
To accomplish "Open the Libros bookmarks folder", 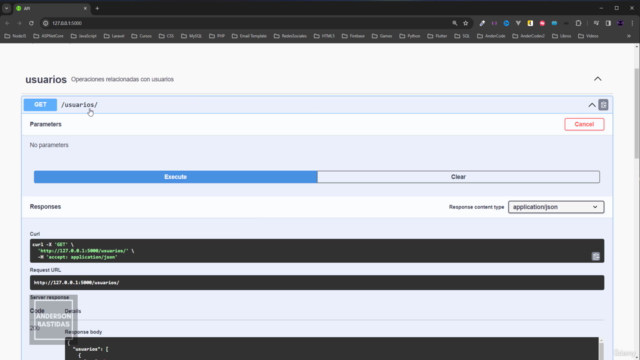I will [562, 36].
